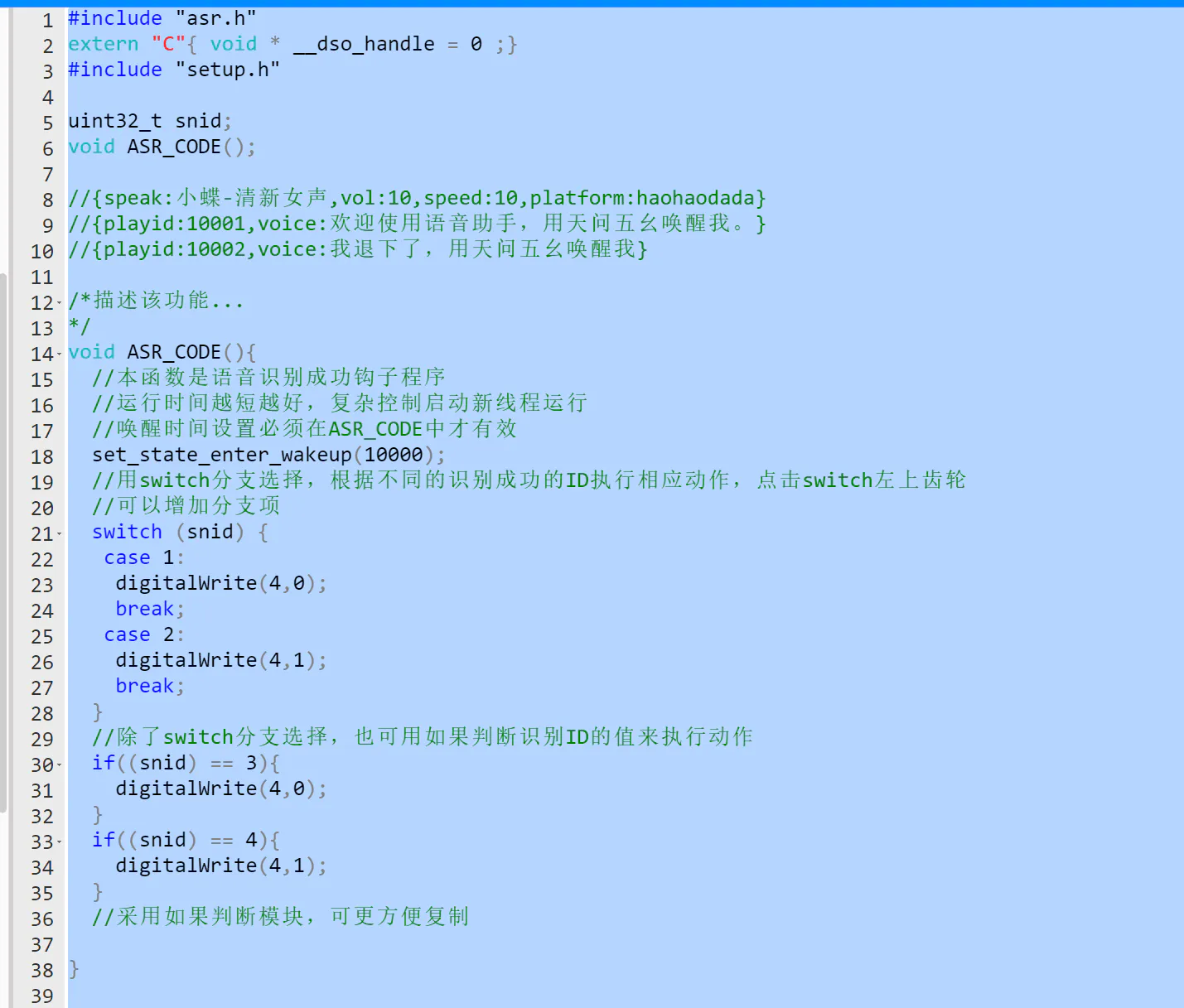Image resolution: width=1184 pixels, height=1008 pixels.
Task: Click line number 39 in the gutter
Action: tap(42, 996)
